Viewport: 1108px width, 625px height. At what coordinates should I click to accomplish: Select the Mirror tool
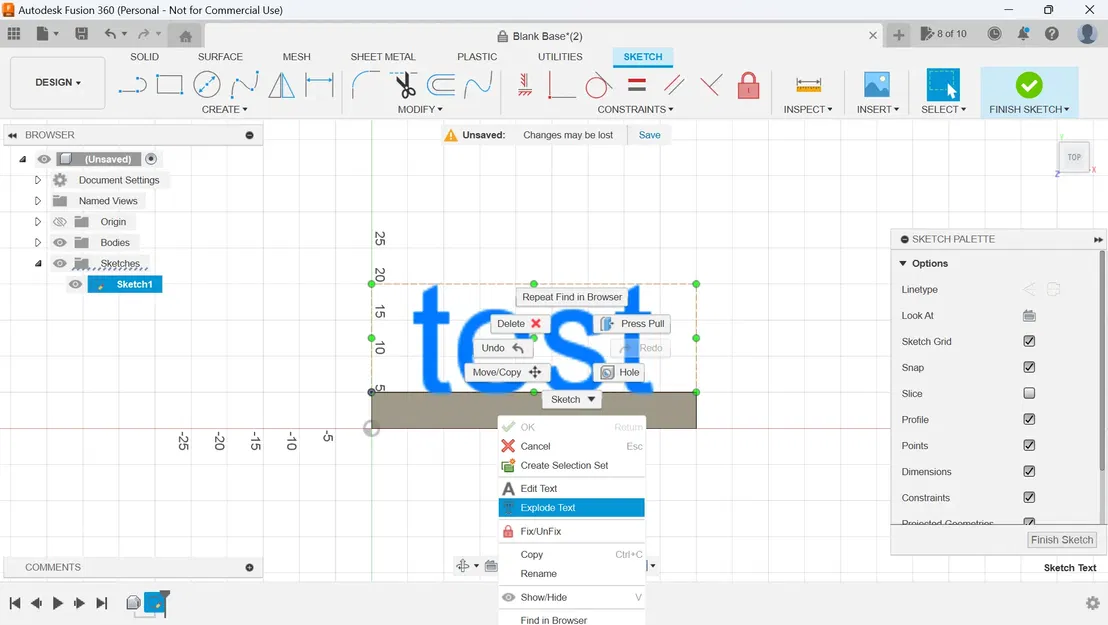281,86
